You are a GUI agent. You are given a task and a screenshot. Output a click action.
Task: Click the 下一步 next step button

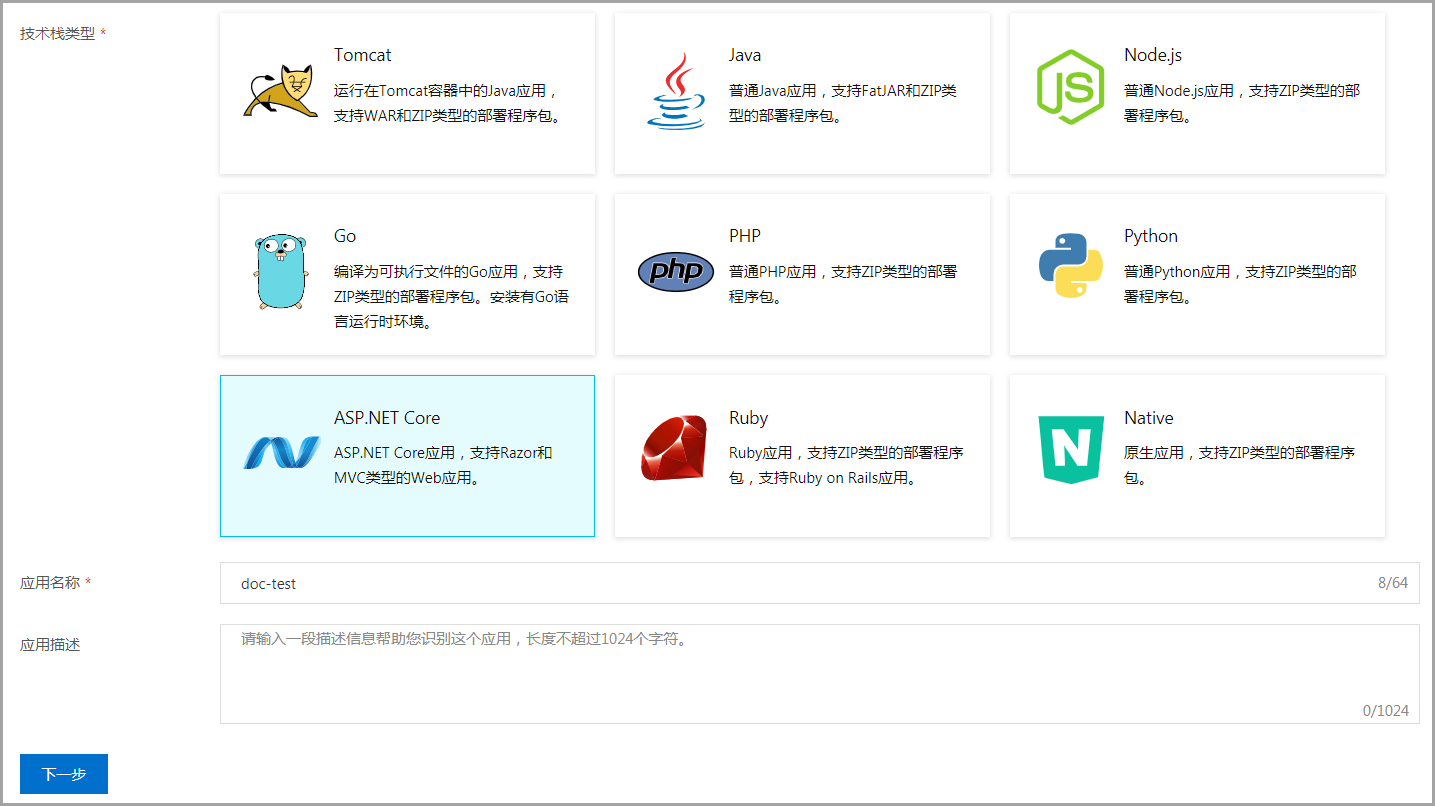[64, 774]
